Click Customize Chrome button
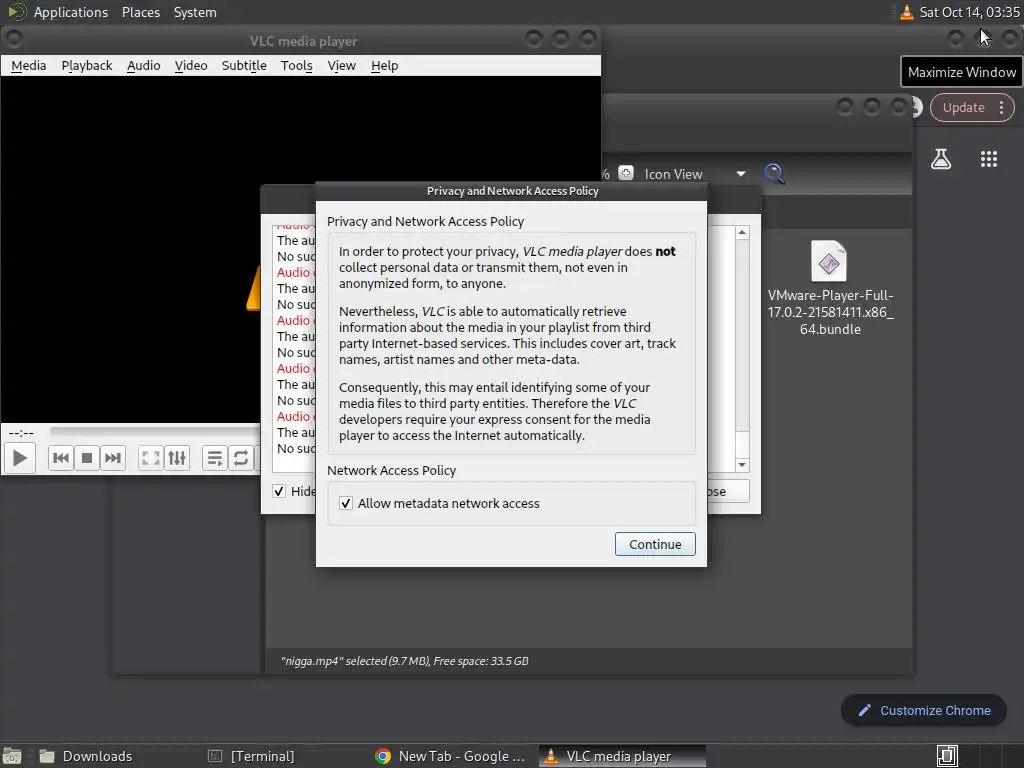Image resolution: width=1024 pixels, height=768 pixels. 924,711
